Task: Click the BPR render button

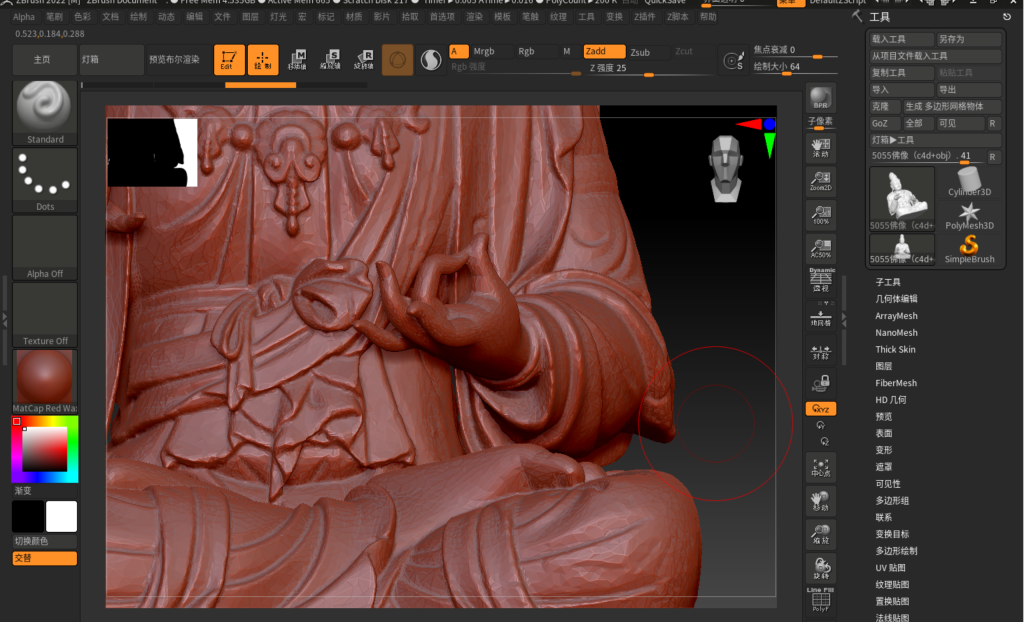Action: 820,98
